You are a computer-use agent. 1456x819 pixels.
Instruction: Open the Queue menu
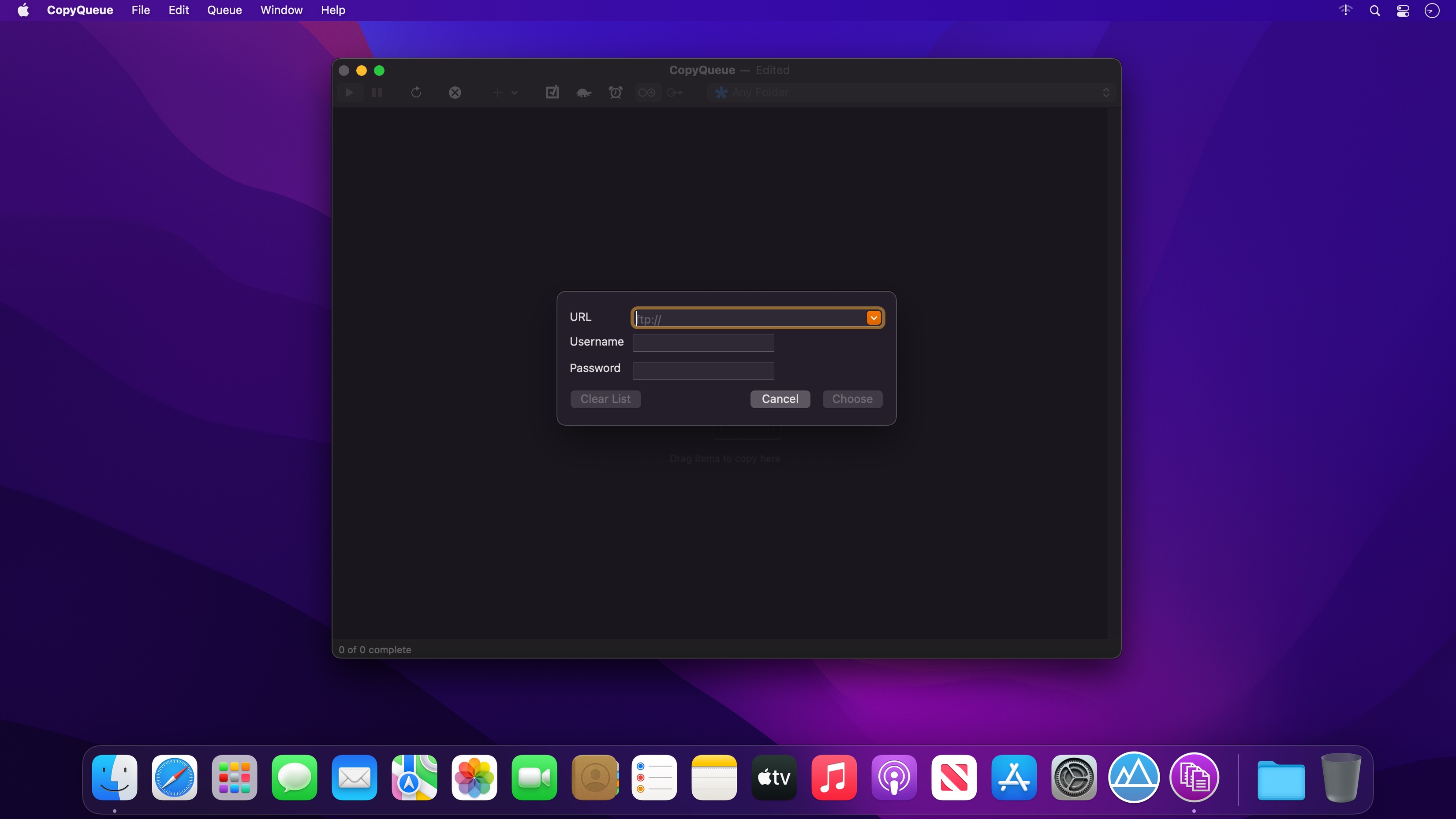tap(224, 10)
